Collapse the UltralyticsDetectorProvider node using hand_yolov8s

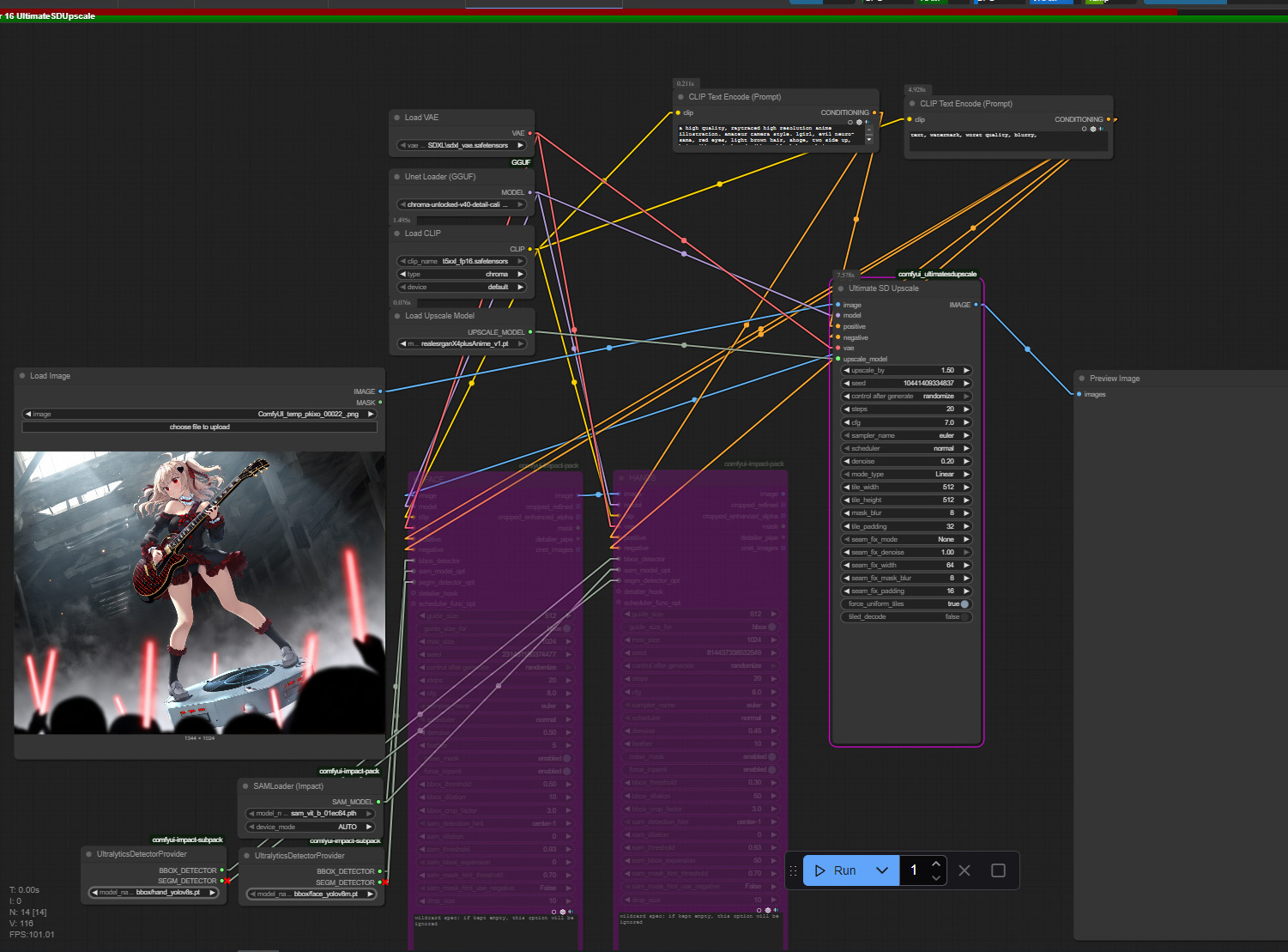[x=89, y=854]
